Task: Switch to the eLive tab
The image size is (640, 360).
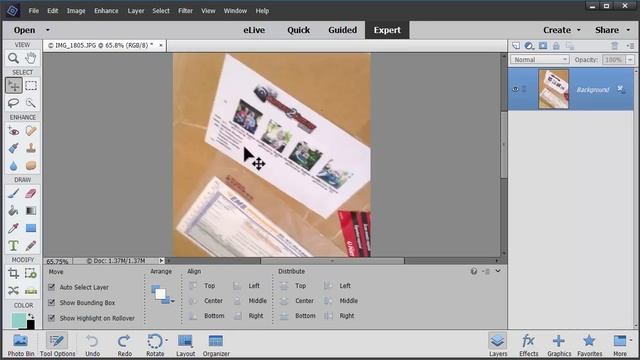Action: click(254, 30)
